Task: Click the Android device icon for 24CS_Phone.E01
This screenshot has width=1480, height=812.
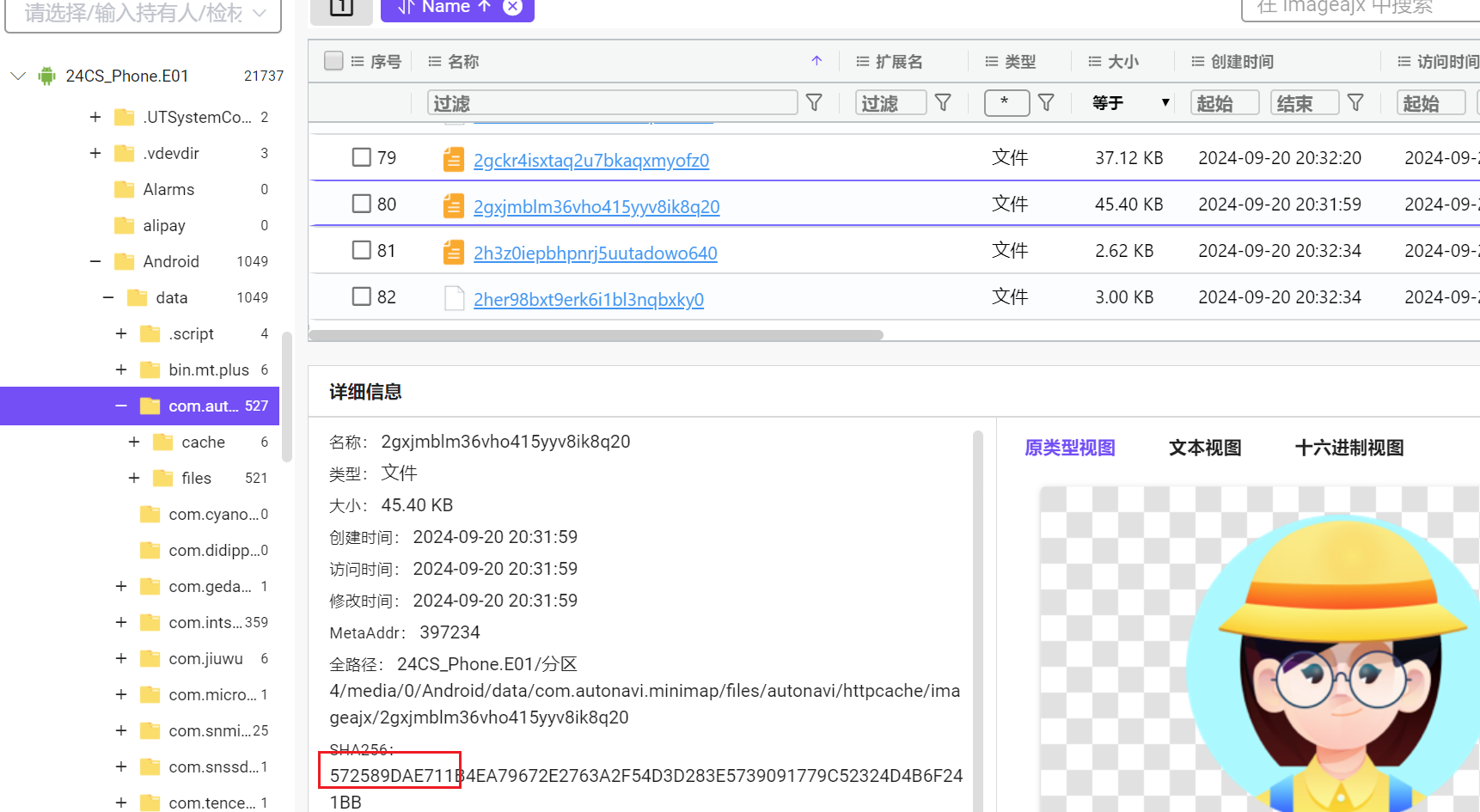Action: 47,76
